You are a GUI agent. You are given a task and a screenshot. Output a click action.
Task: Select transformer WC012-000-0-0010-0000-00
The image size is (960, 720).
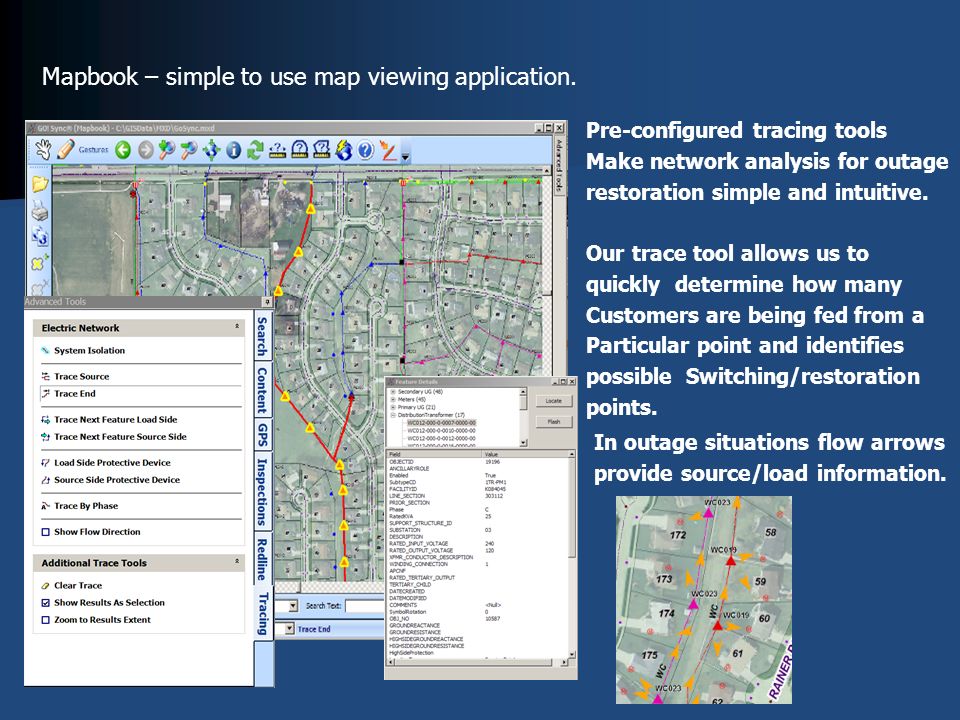441,430
